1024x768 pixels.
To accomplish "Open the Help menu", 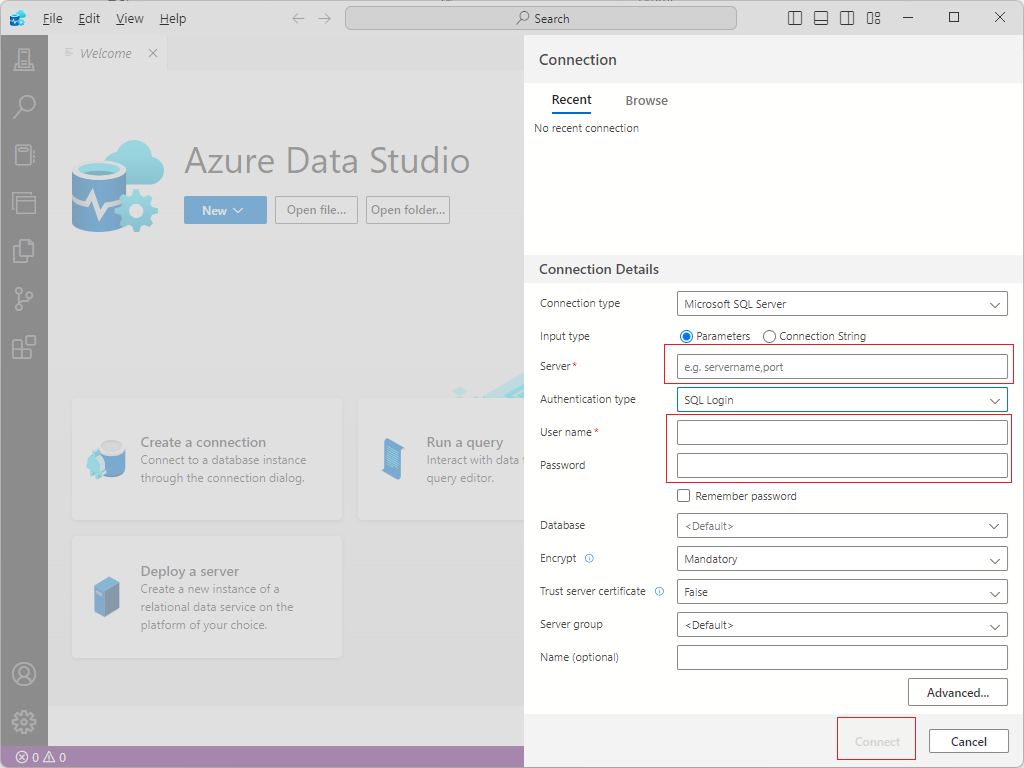I will click(x=172, y=18).
